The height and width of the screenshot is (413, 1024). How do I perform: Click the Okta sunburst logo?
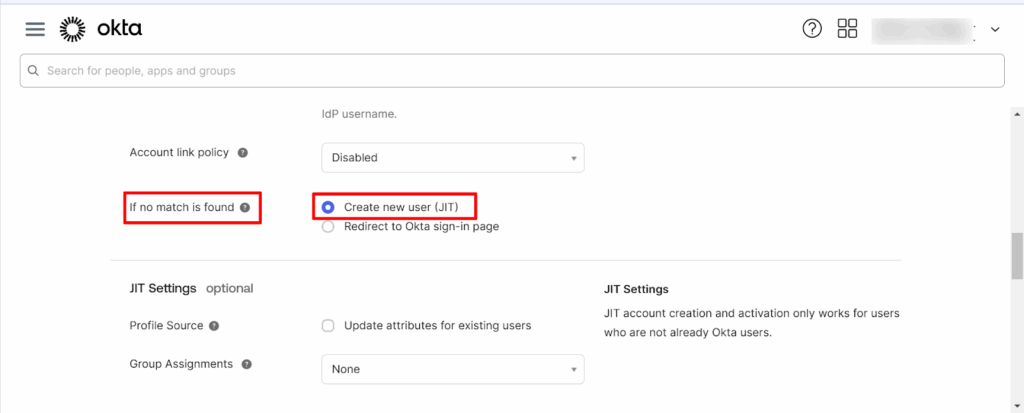click(x=72, y=29)
